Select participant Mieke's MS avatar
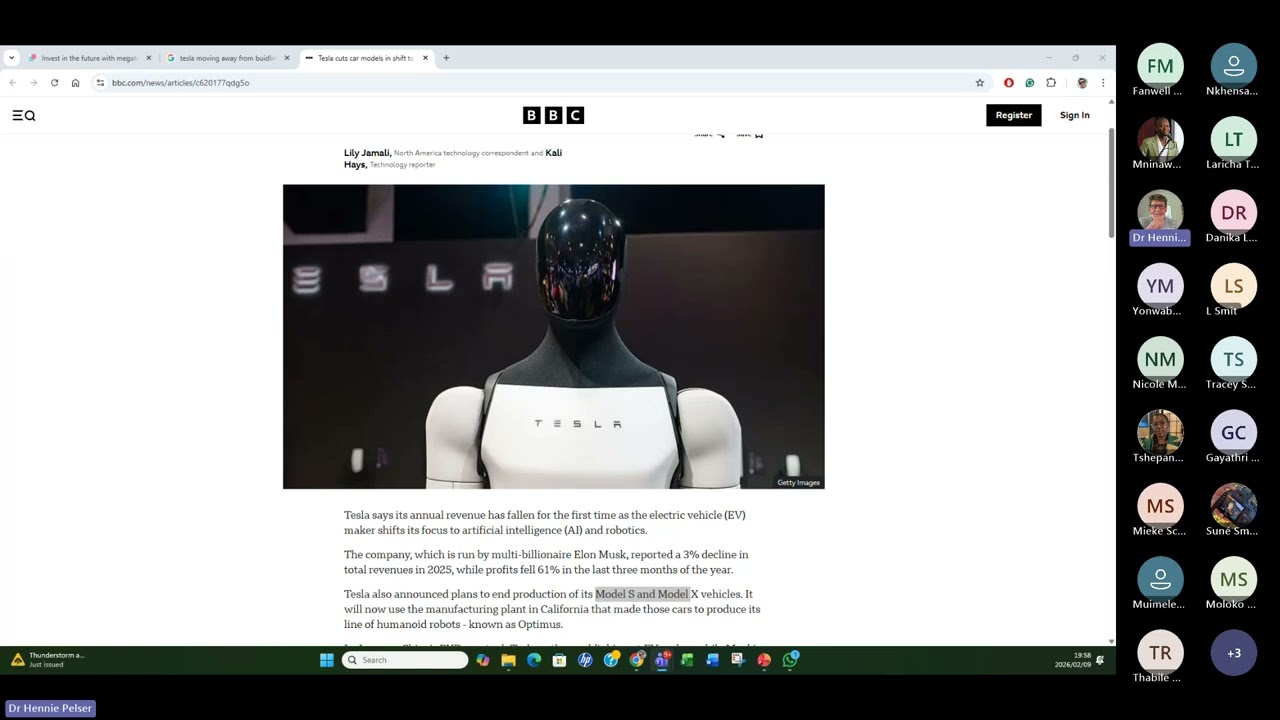Image resolution: width=1280 pixels, height=720 pixels. coord(1160,506)
